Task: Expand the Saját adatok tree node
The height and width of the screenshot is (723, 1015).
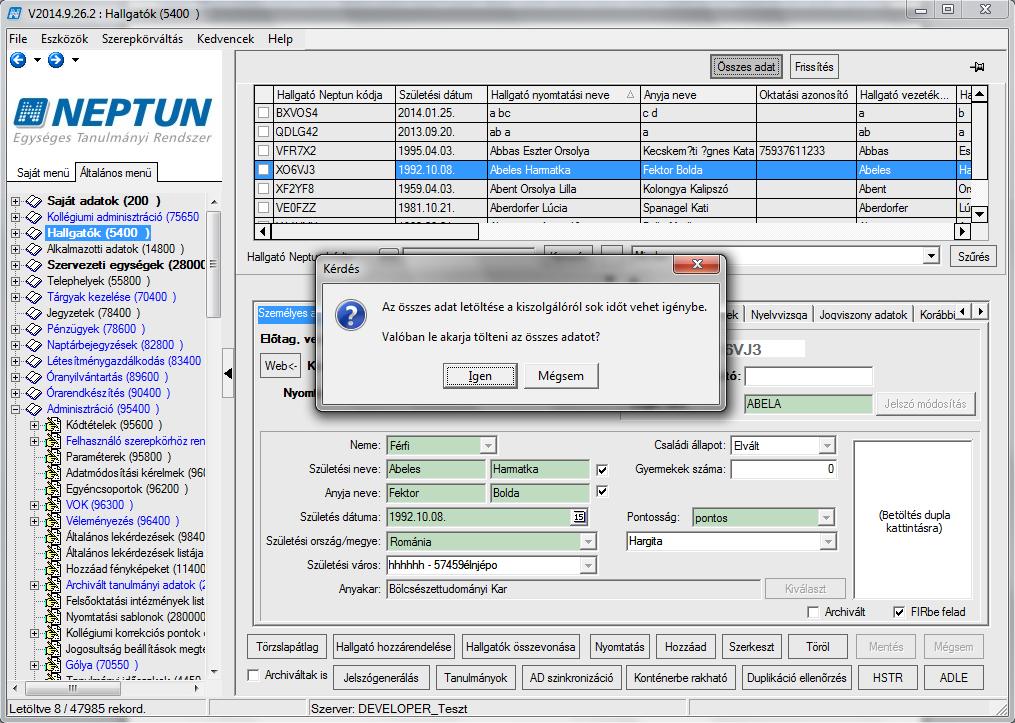Action: [x=16, y=201]
